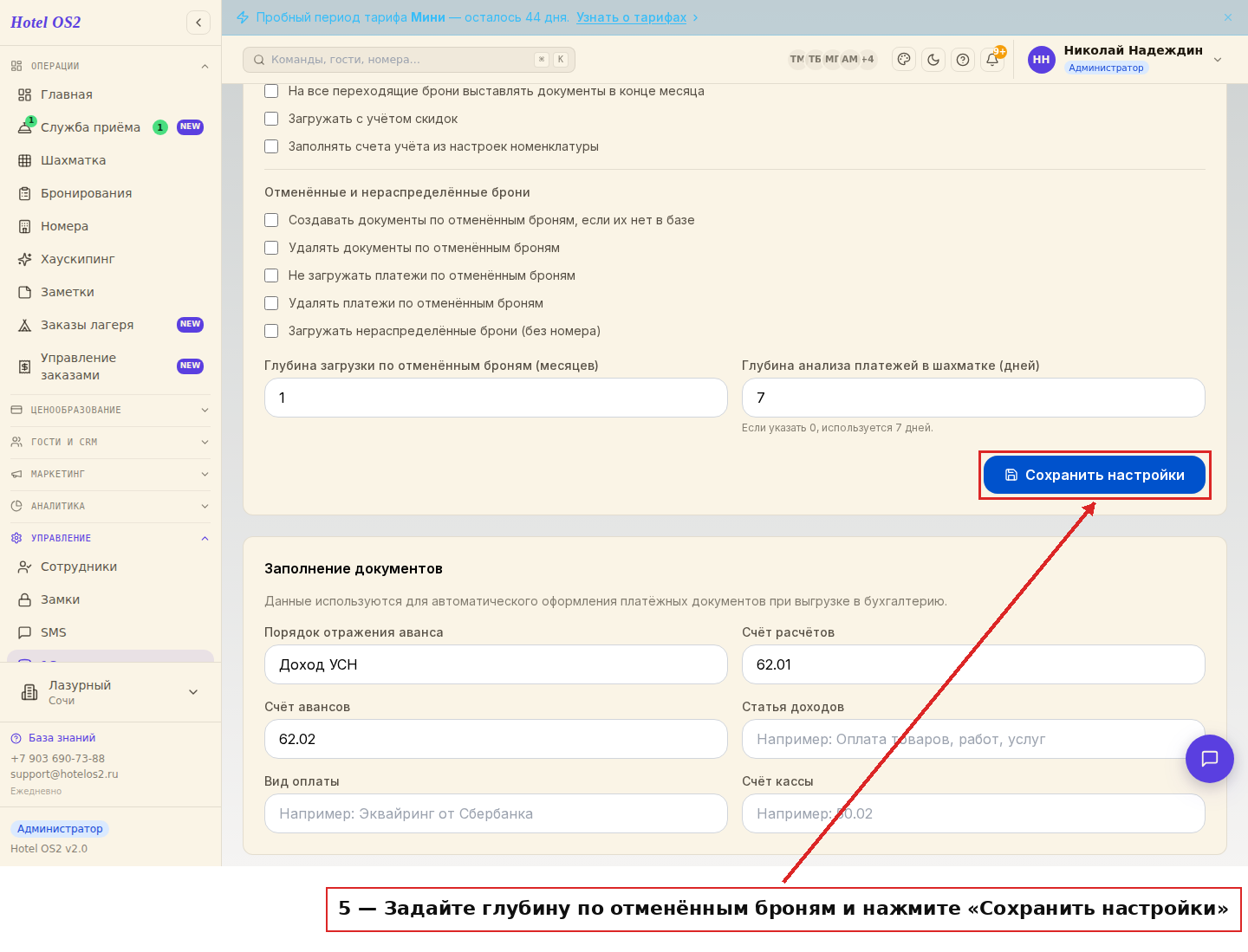Check Загружать нераспределённые брони (без номера)
The image size is (1248, 952).
pyautogui.click(x=271, y=331)
